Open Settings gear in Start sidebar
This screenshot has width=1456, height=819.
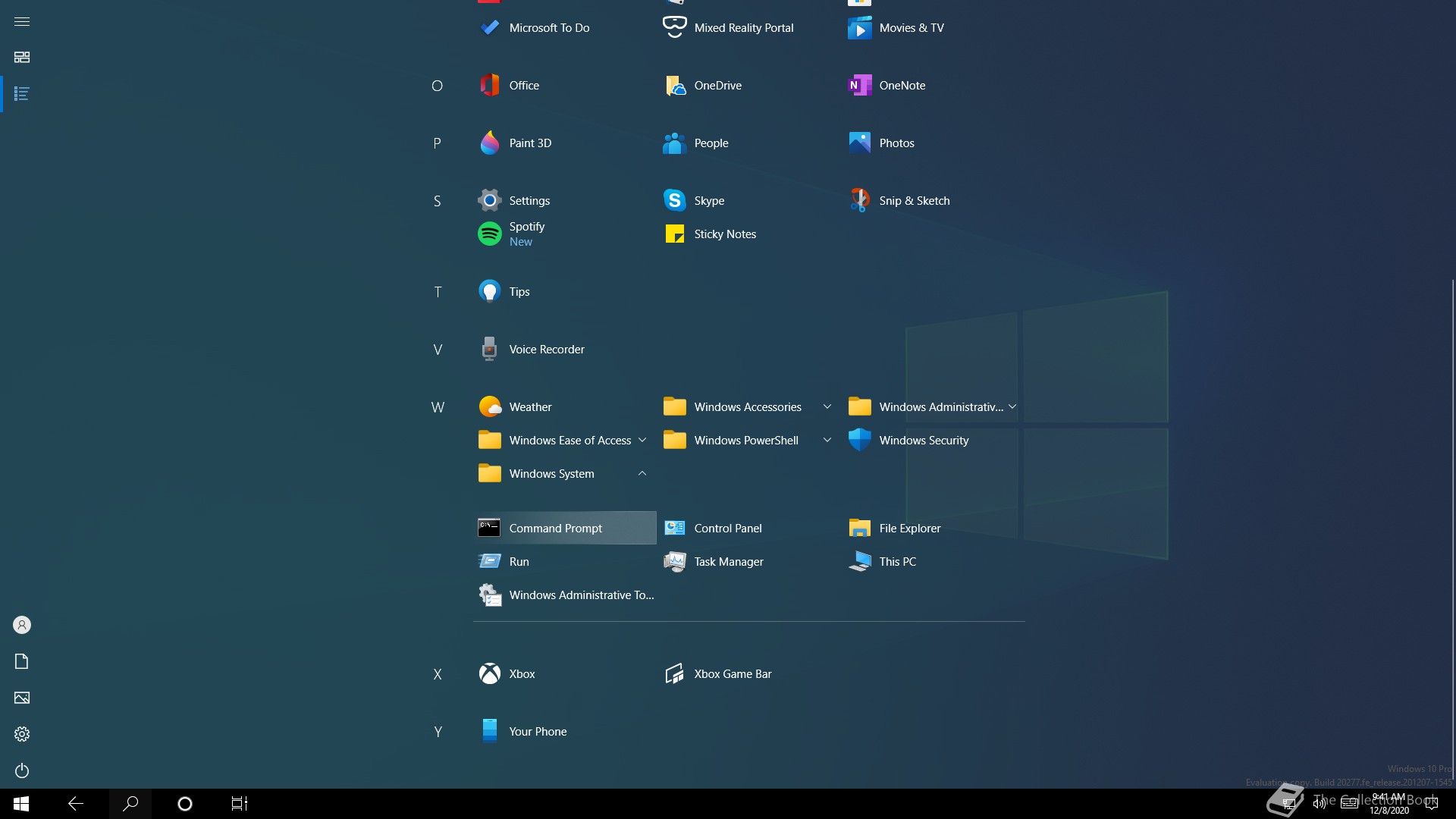[x=22, y=734]
